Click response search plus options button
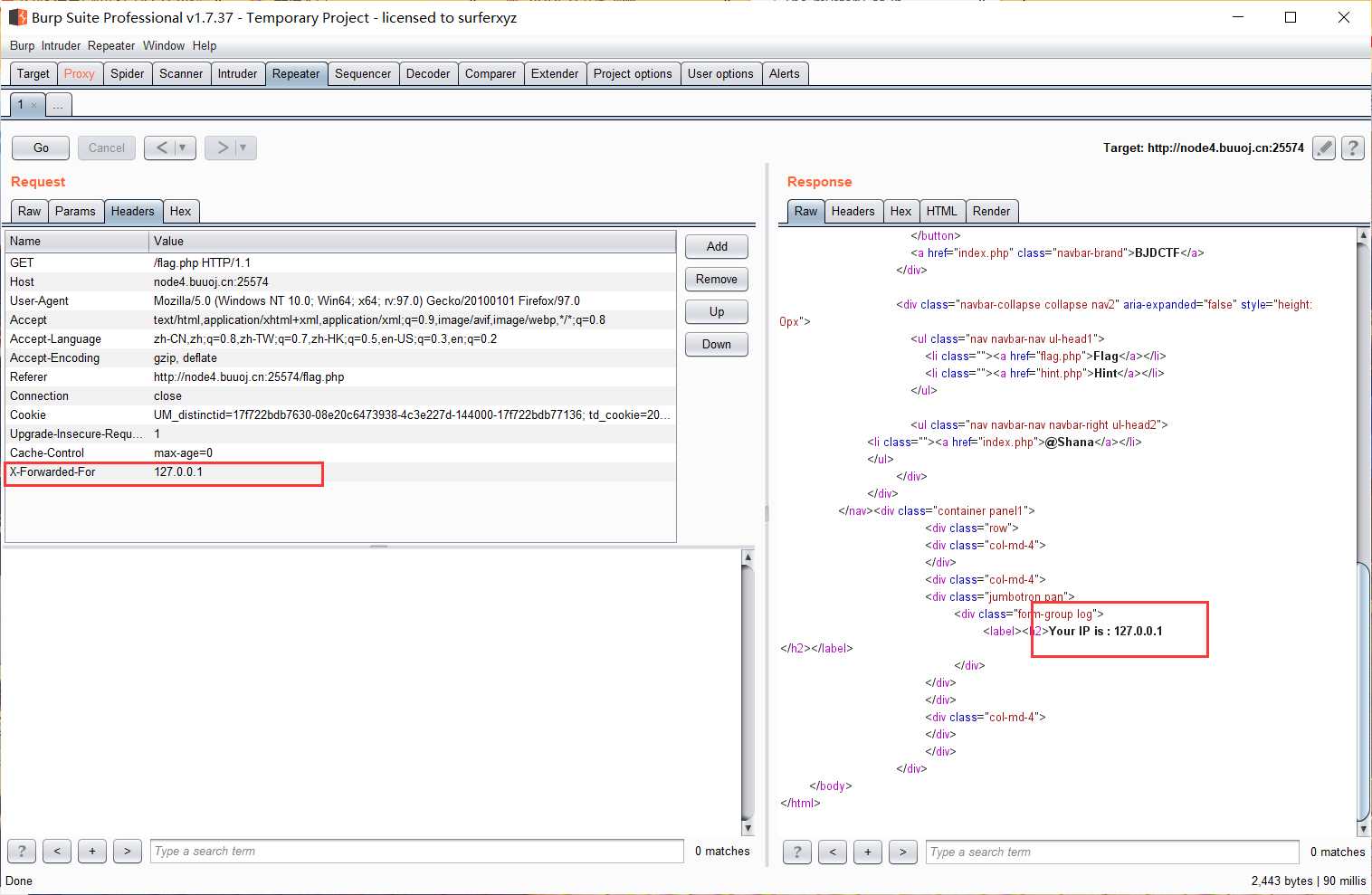The image size is (1372, 895). pos(868,852)
